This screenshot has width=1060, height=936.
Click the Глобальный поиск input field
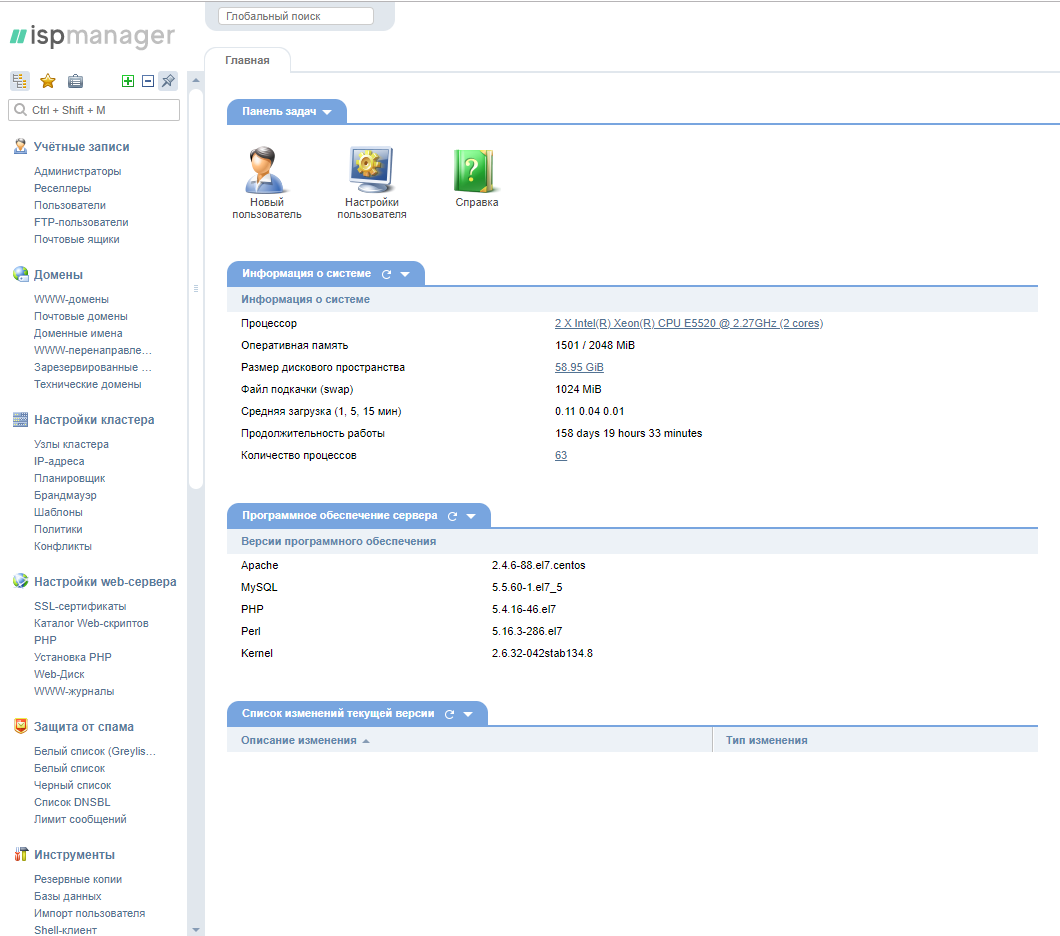(296, 16)
